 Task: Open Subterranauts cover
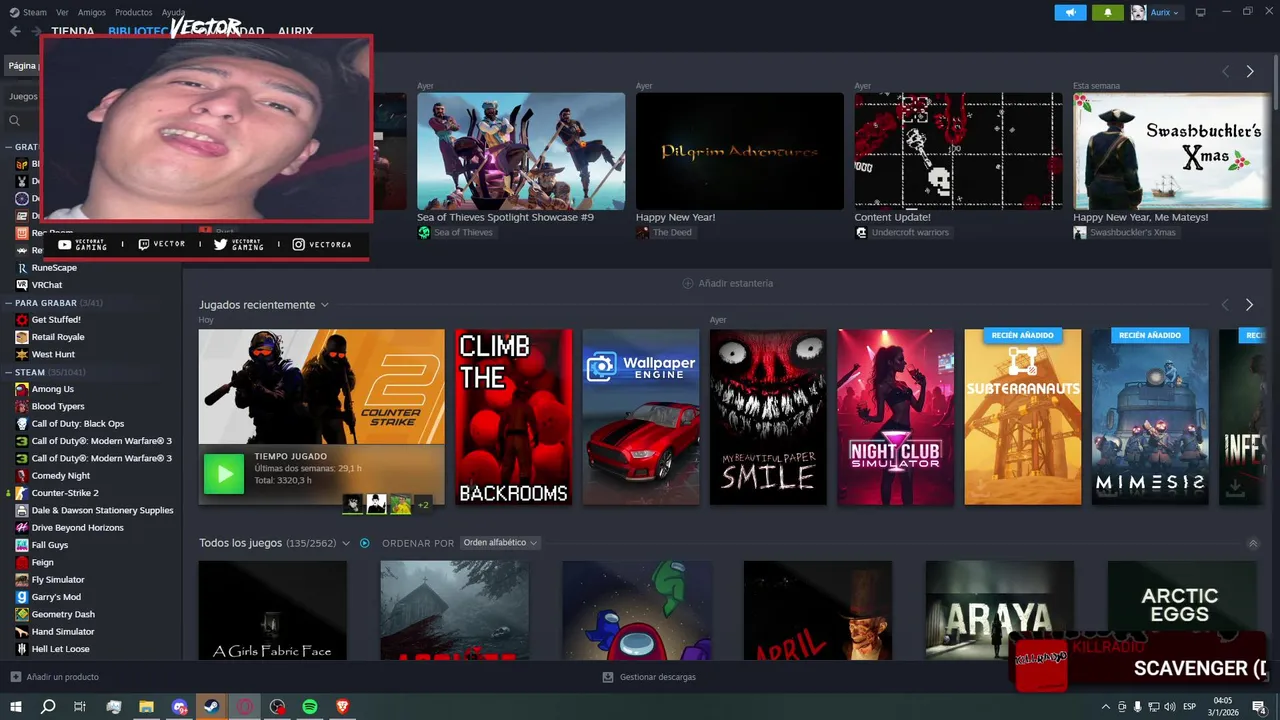click(1022, 417)
